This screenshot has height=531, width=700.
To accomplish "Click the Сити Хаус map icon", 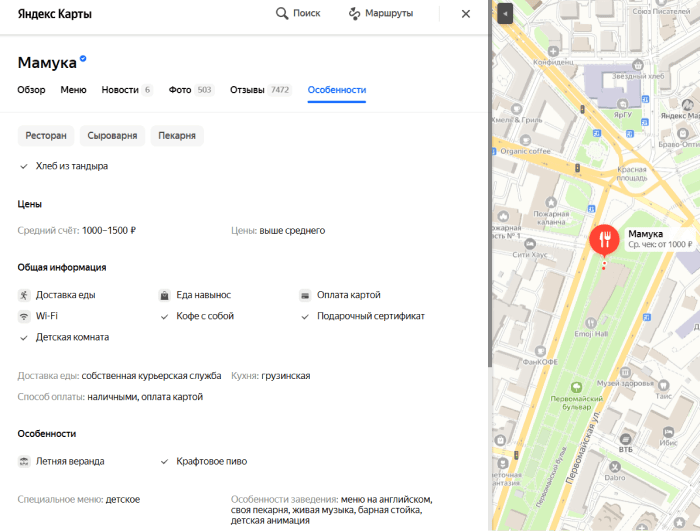I will click(x=530, y=244).
